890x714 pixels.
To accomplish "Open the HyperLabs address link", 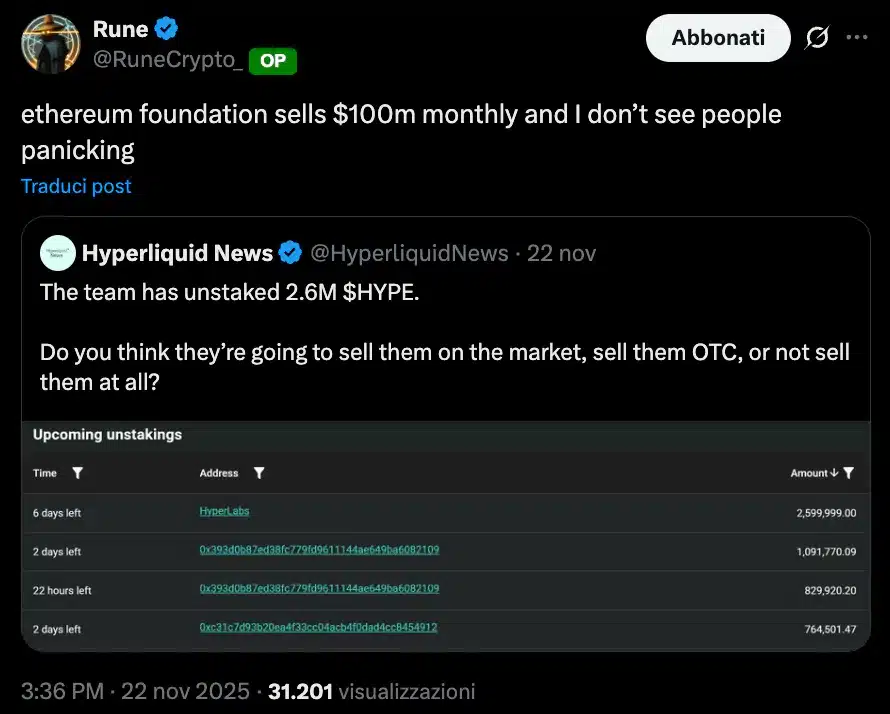I will (224, 511).
